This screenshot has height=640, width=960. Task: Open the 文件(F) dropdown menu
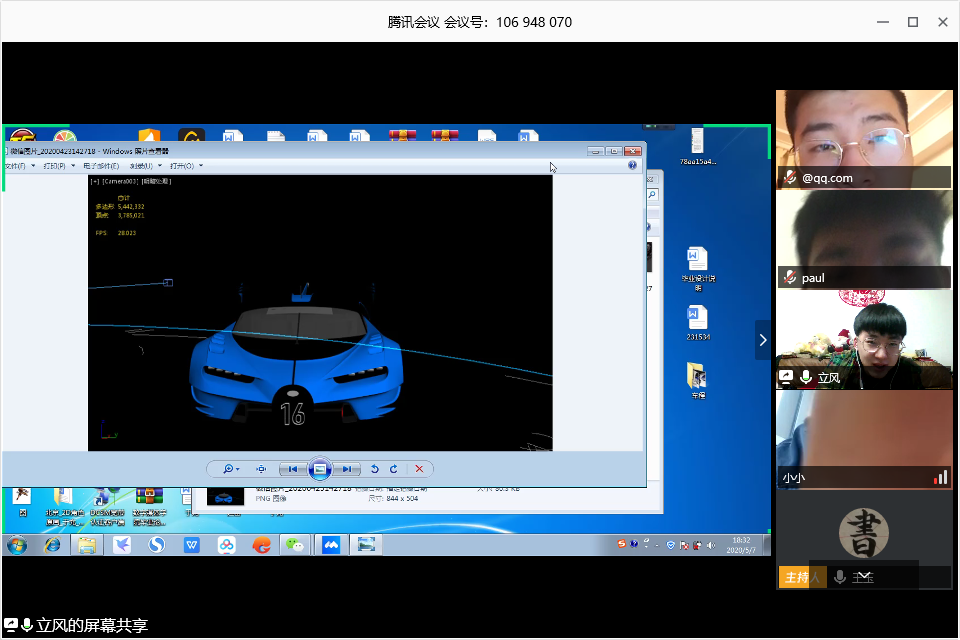tap(17, 165)
